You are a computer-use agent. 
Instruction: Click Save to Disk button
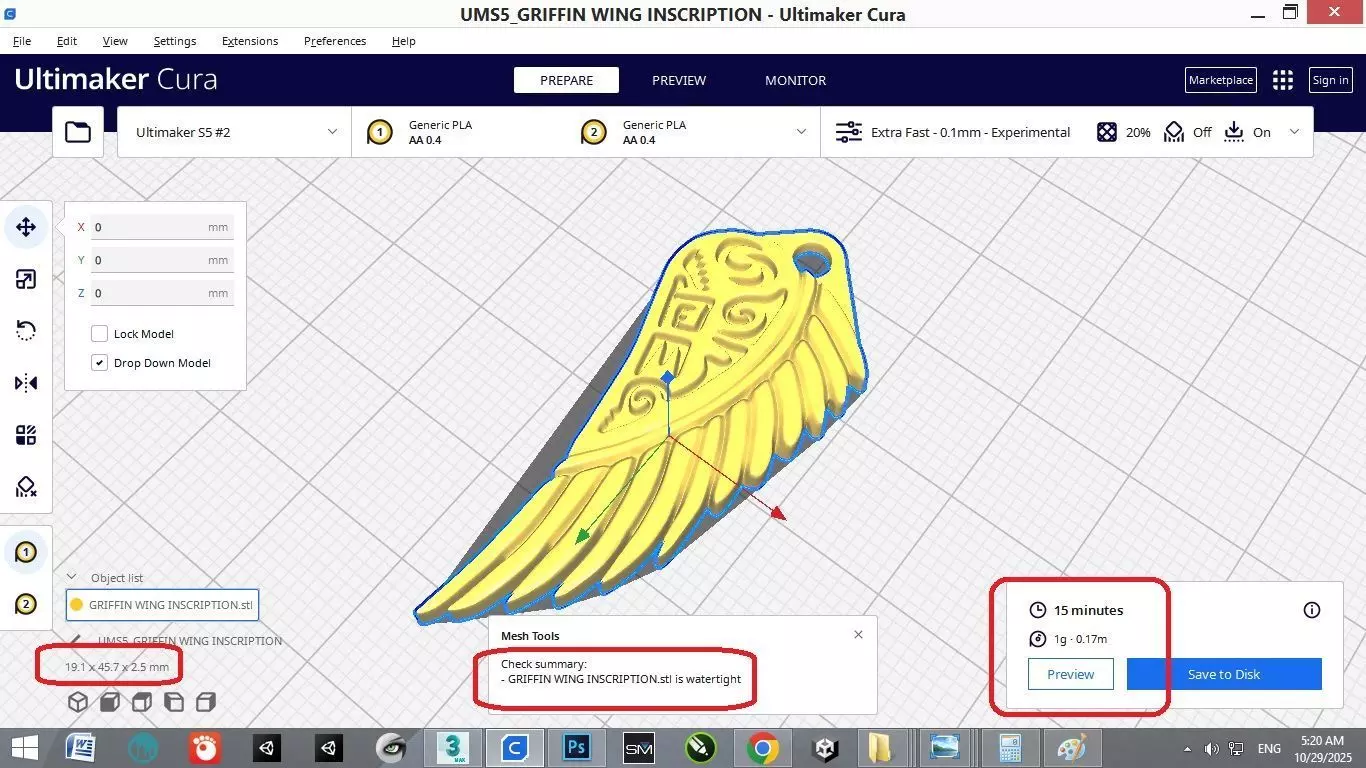coord(1224,674)
